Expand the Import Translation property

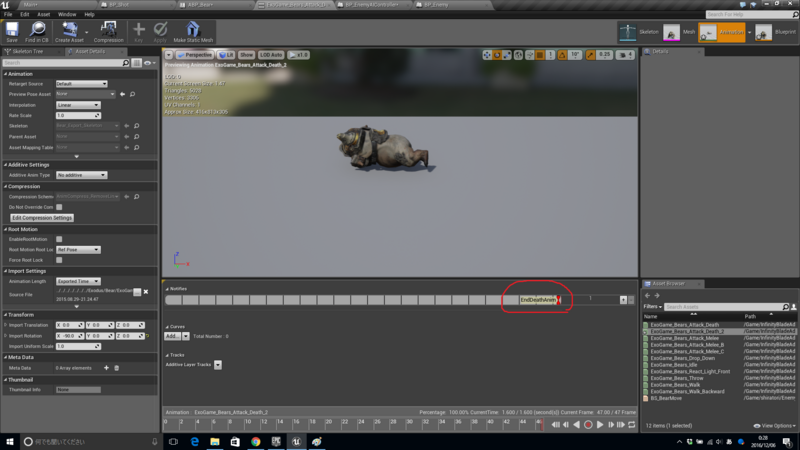6,325
